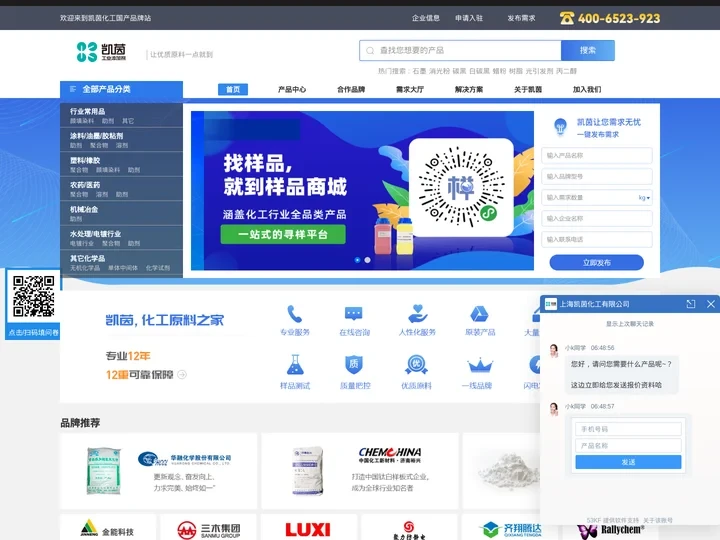Open the 关于凯茵 menu item
Screen dimensions: 720x540
[x=528, y=89]
